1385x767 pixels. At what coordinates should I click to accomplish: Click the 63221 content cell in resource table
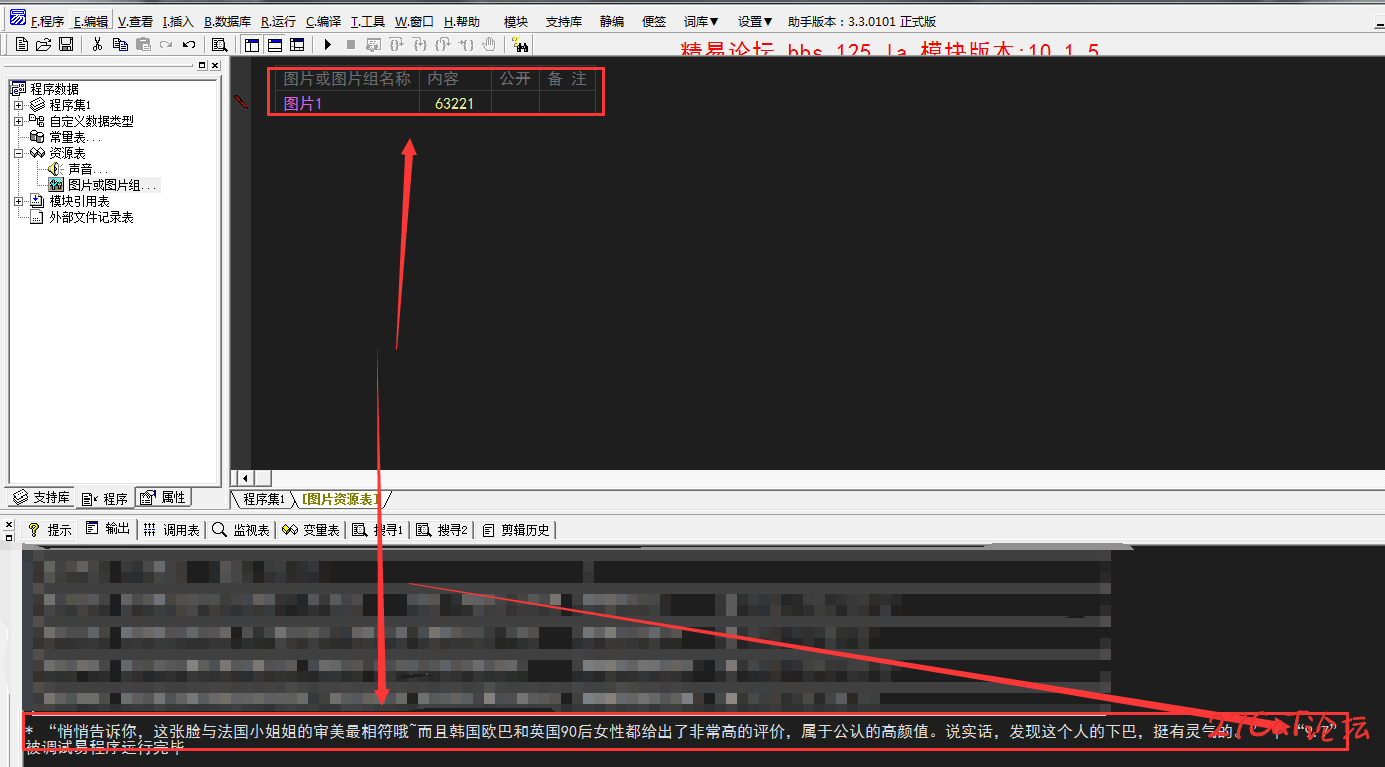click(455, 103)
